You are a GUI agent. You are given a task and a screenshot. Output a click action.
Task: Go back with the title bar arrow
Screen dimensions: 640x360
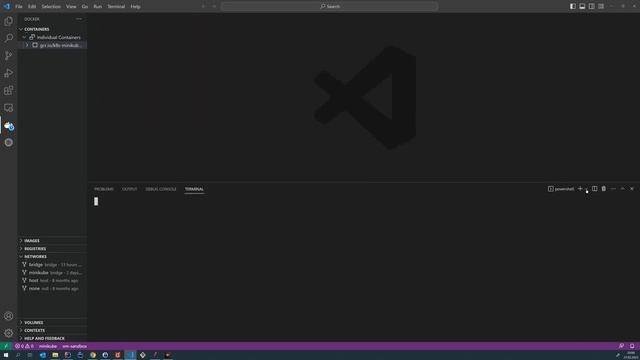coord(203,6)
